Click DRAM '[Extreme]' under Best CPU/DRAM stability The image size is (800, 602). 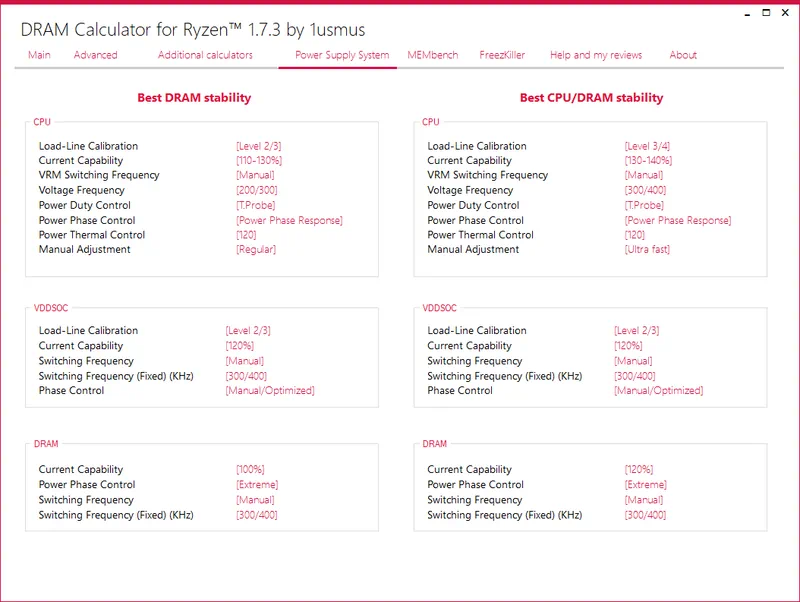click(645, 485)
